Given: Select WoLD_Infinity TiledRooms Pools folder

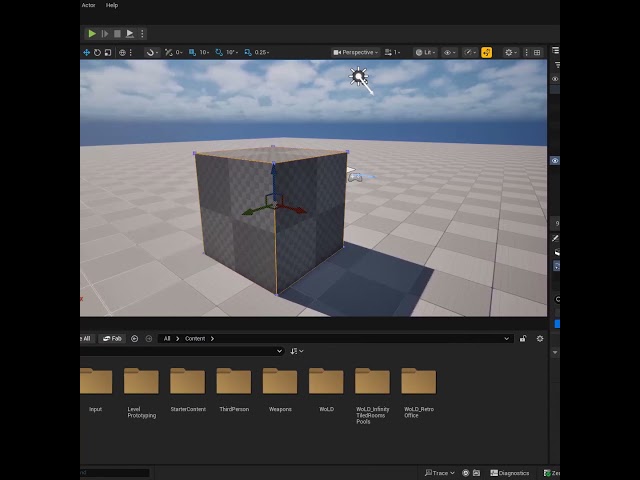Looking at the screenshot, I should (x=372, y=396).
